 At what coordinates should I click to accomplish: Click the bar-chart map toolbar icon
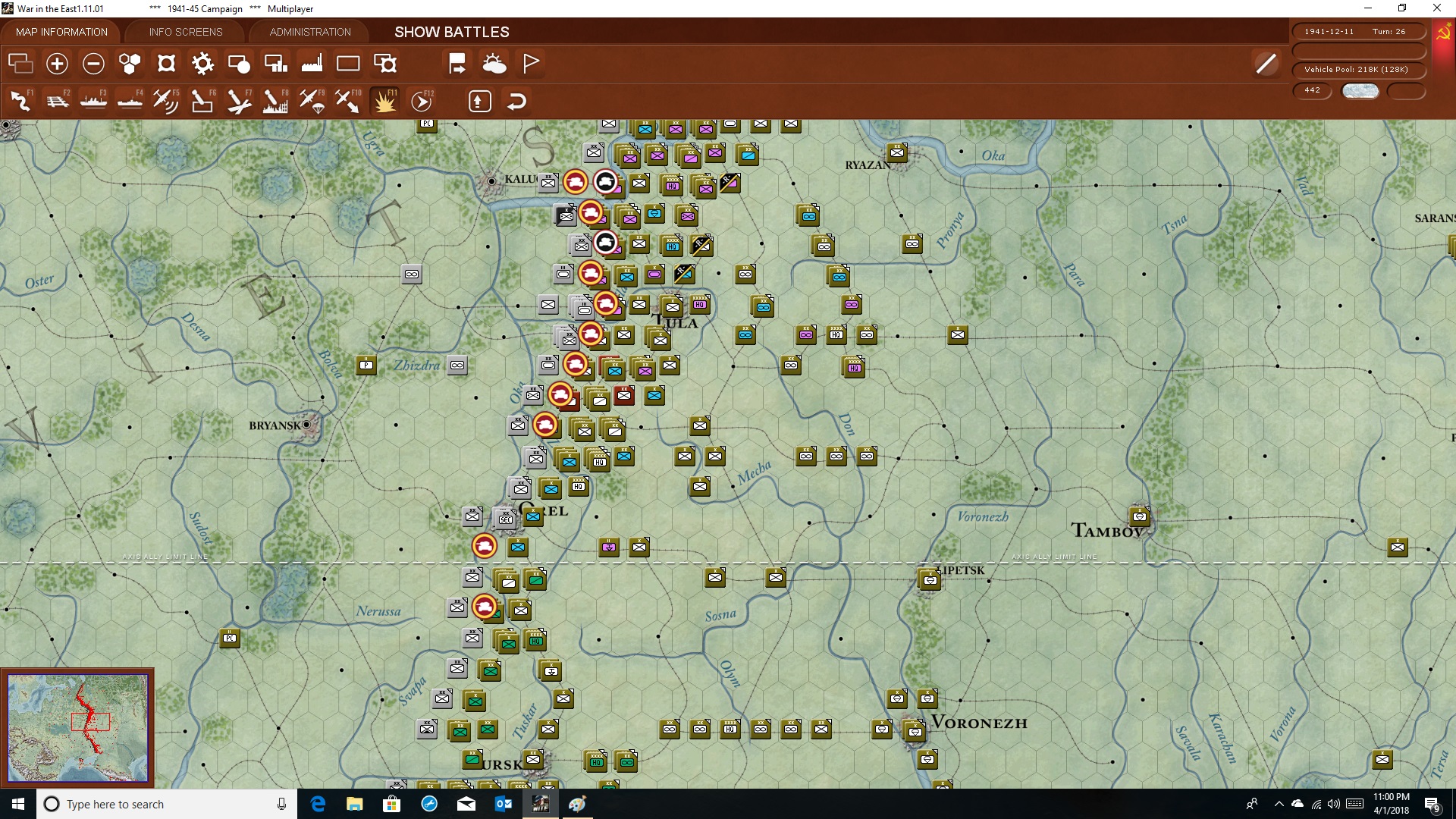click(275, 64)
